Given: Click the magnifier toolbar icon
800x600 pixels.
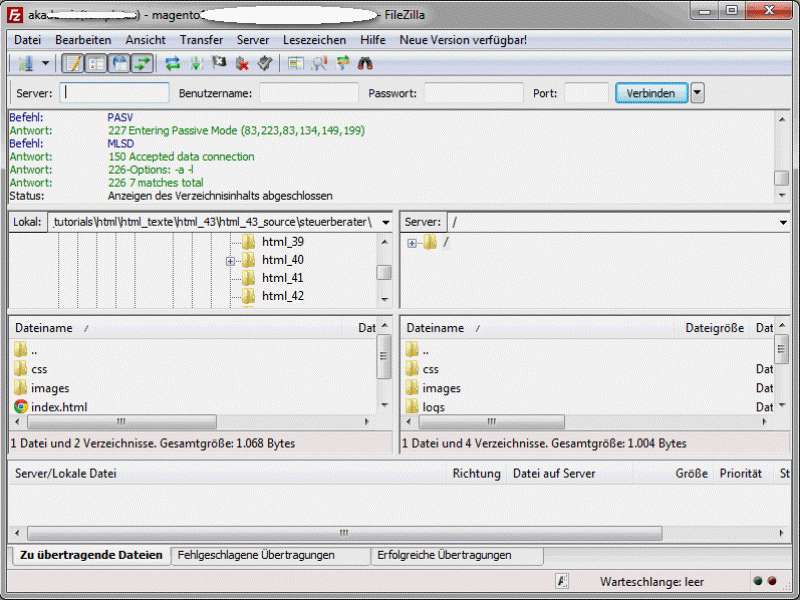Looking at the screenshot, I should [319, 64].
